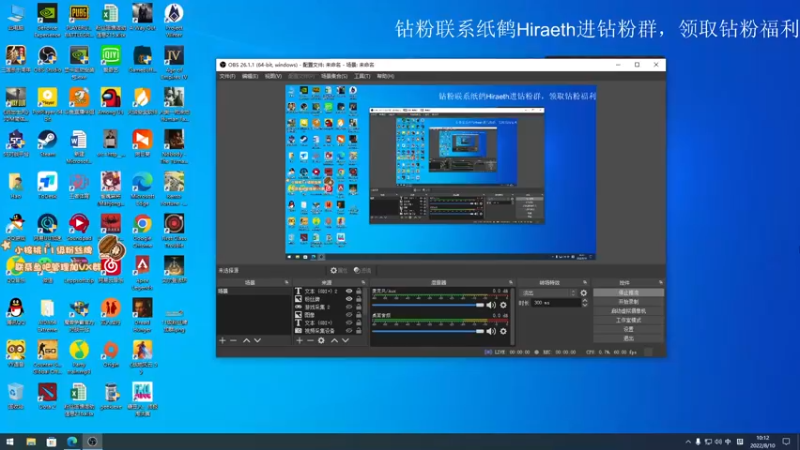Increase the 时长 300 ms duration stepper
The height and width of the screenshot is (450, 800).
point(585,301)
